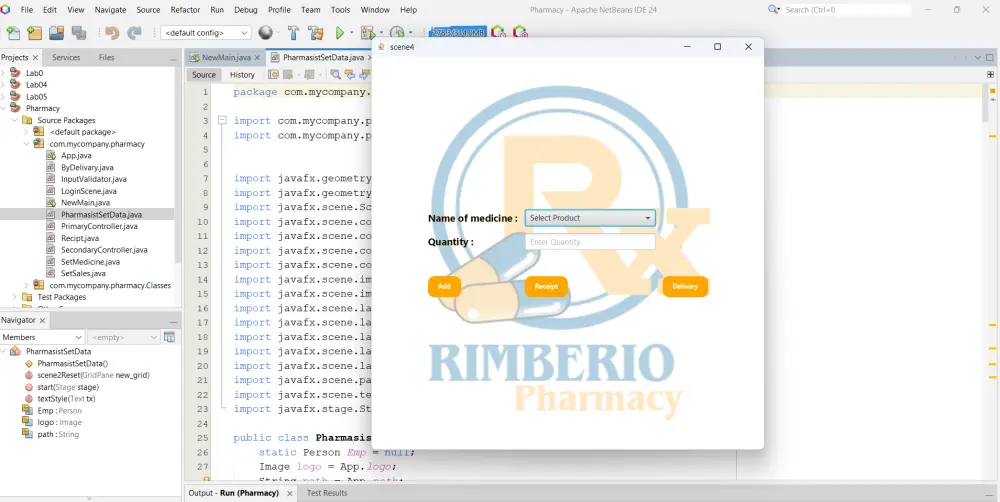1000x502 pixels.
Task: Collapse code fold at imports line 3
Action: (x=222, y=120)
